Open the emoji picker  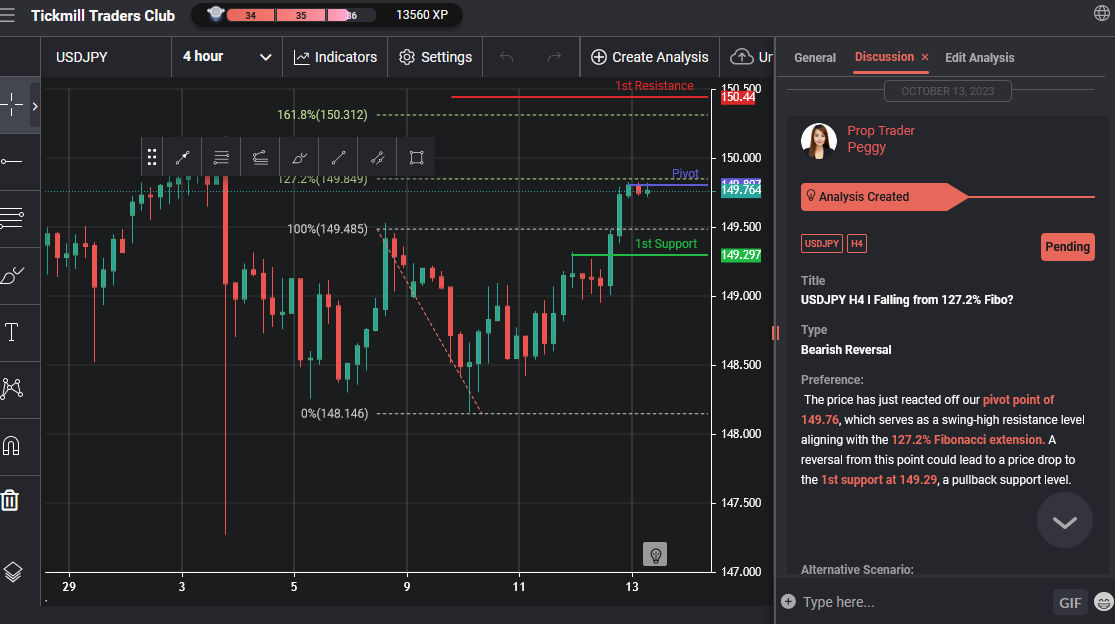click(1104, 602)
